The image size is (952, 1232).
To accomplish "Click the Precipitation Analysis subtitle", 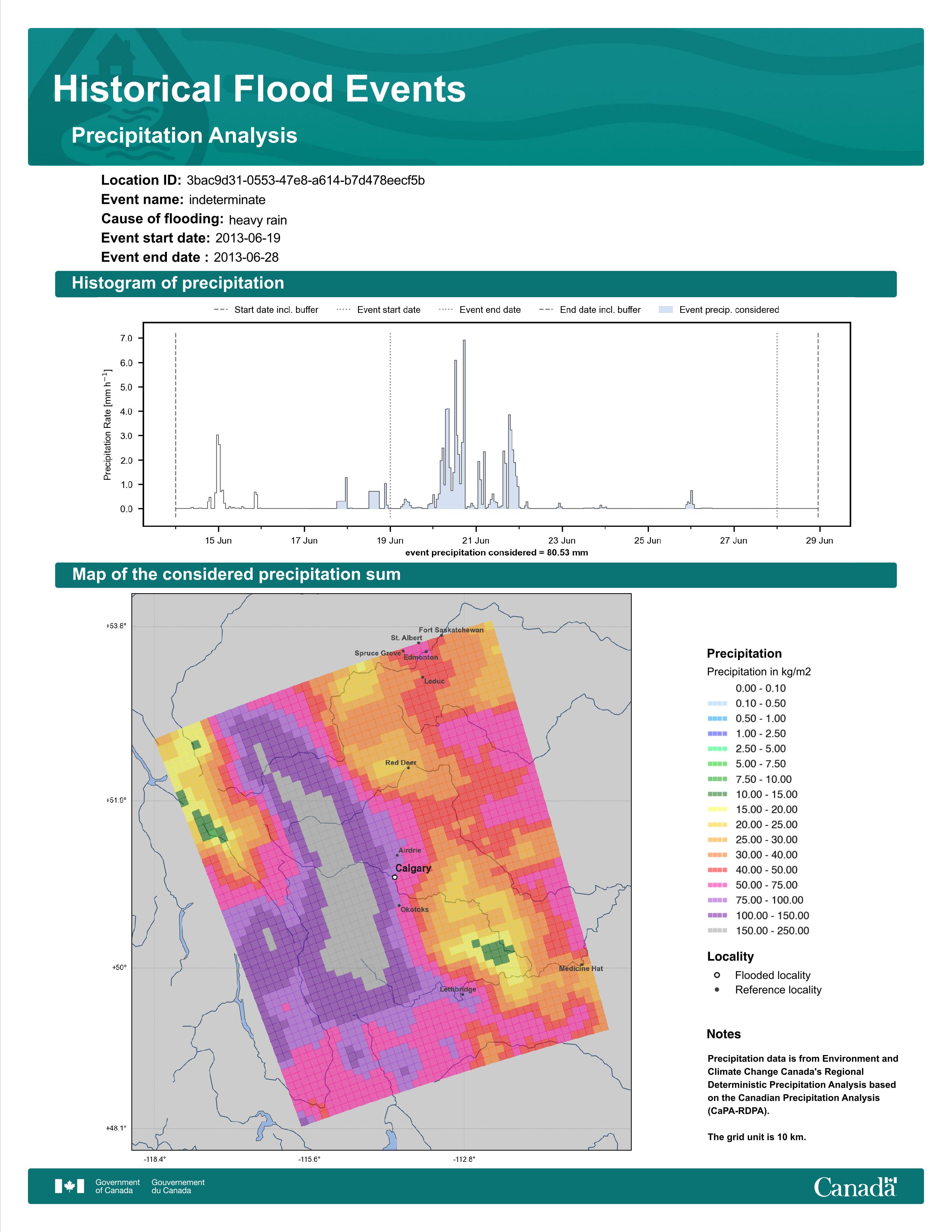I will pos(184,136).
